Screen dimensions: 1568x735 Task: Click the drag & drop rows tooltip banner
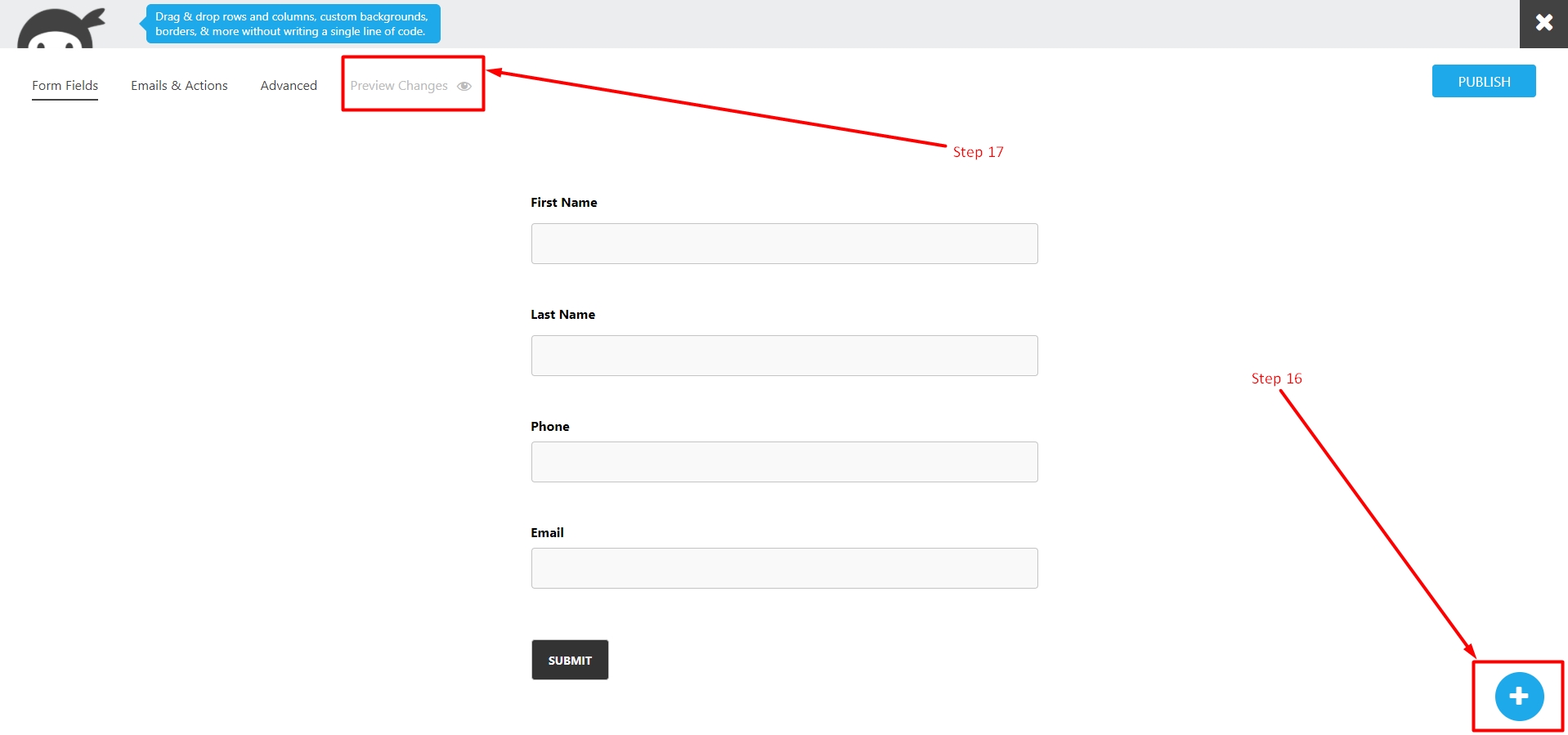point(293,24)
